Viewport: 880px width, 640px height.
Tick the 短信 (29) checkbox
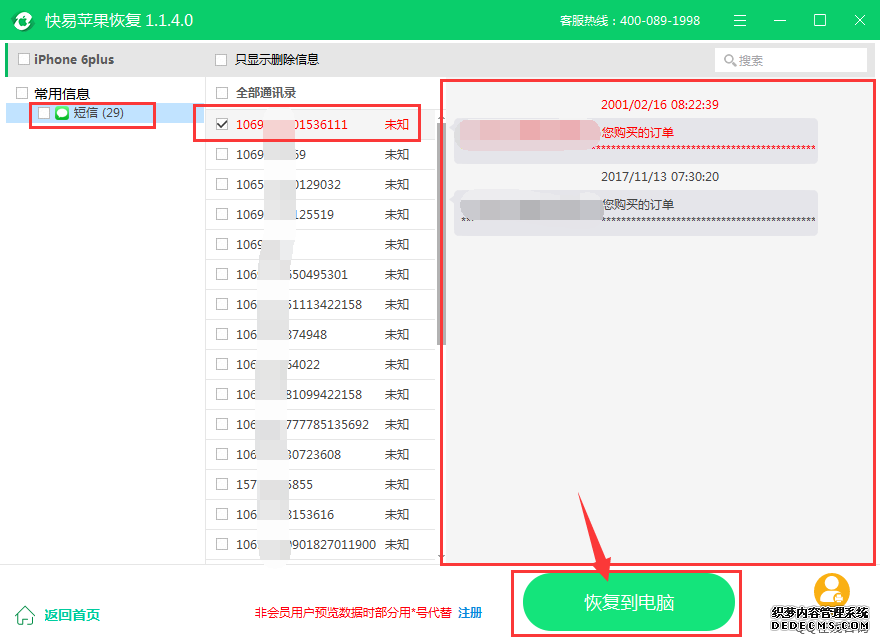click(x=44, y=113)
